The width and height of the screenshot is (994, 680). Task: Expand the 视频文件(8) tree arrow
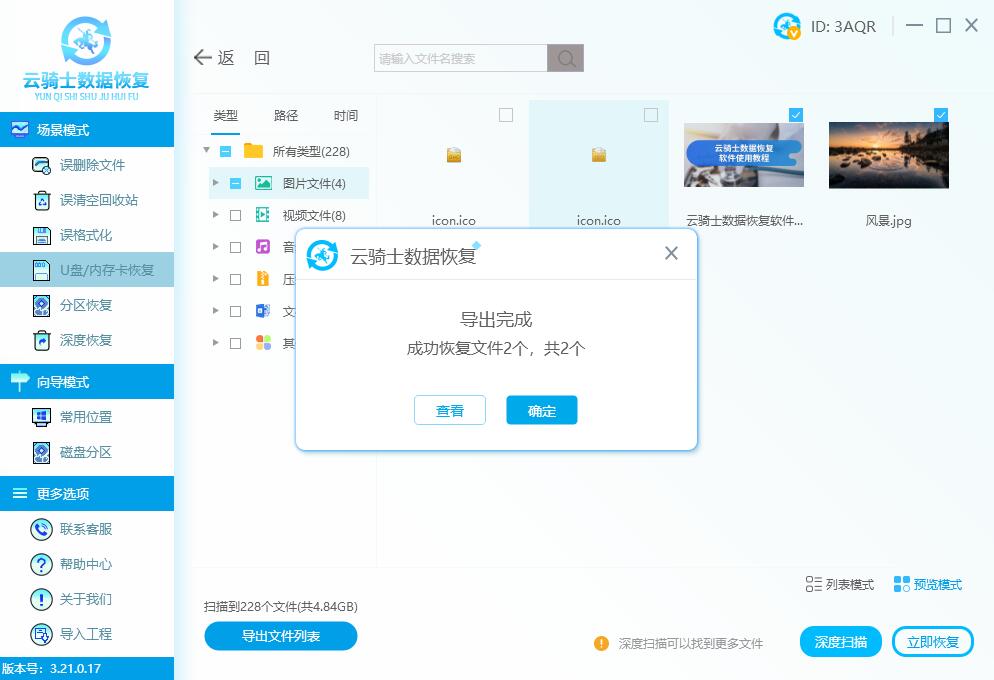[216, 215]
